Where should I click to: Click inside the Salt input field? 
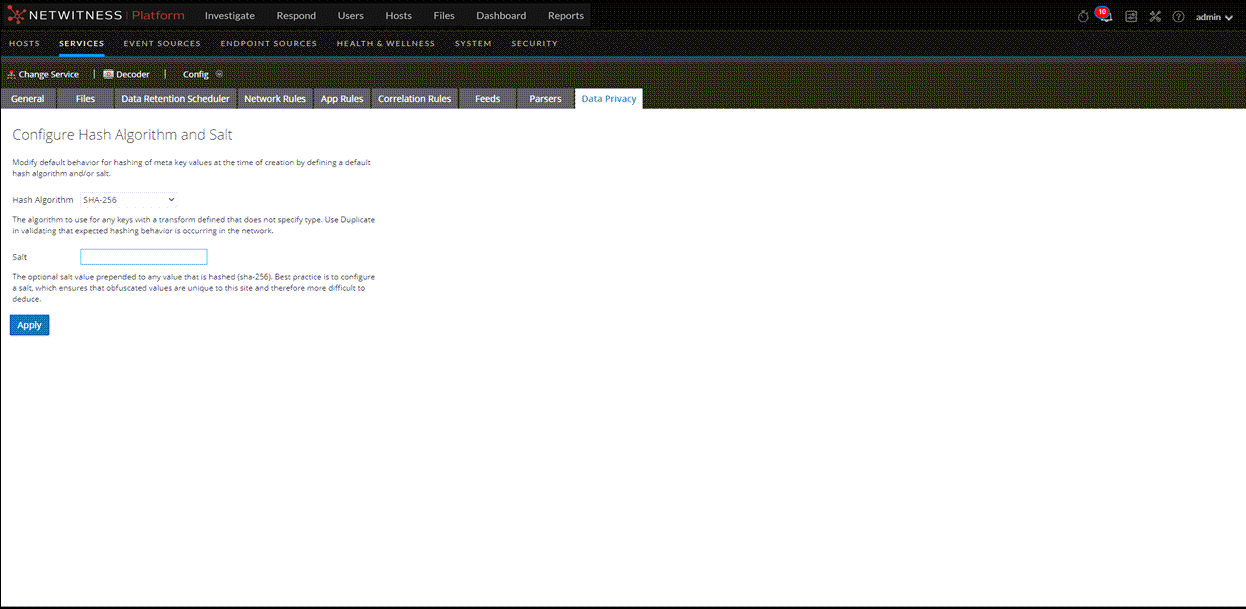[x=143, y=256]
